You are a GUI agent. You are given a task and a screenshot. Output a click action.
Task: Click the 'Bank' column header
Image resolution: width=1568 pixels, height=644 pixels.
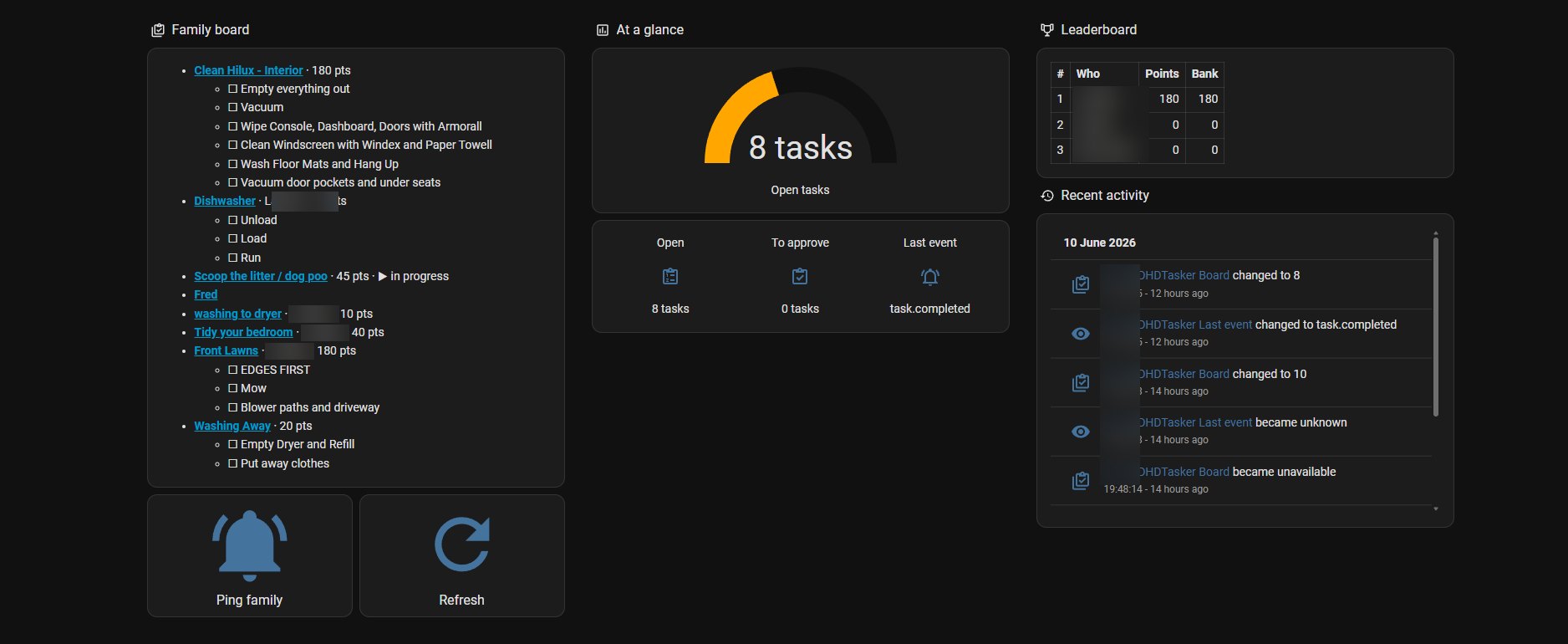pyautogui.click(x=1204, y=74)
